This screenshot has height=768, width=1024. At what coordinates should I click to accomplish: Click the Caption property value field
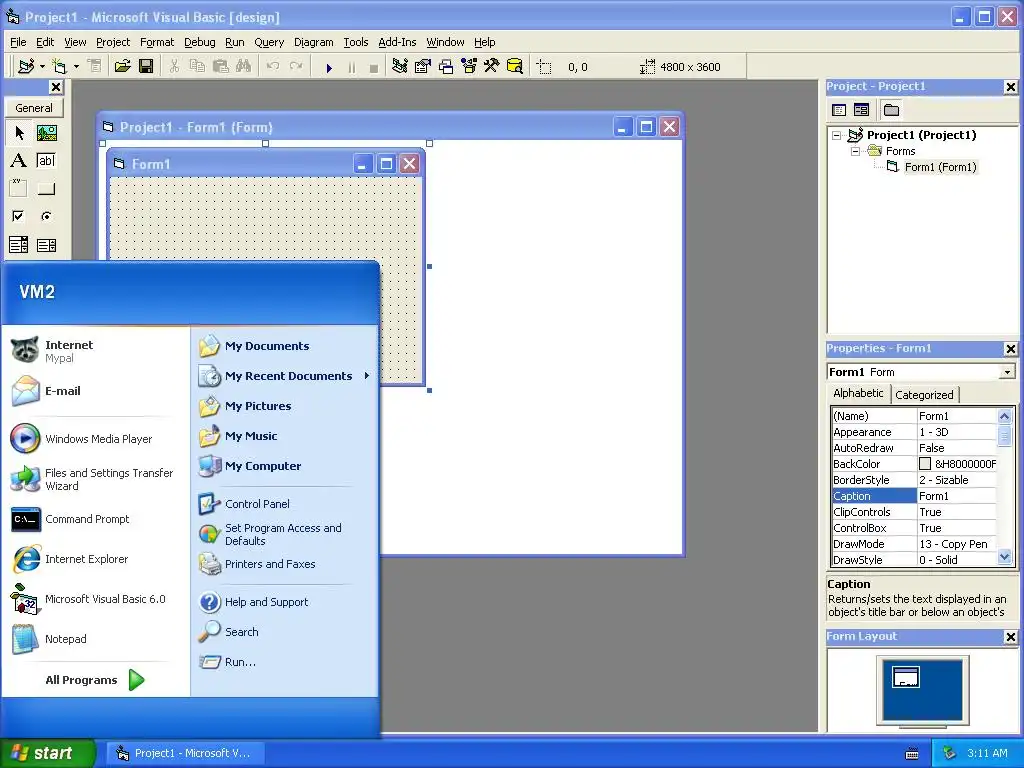tap(957, 496)
